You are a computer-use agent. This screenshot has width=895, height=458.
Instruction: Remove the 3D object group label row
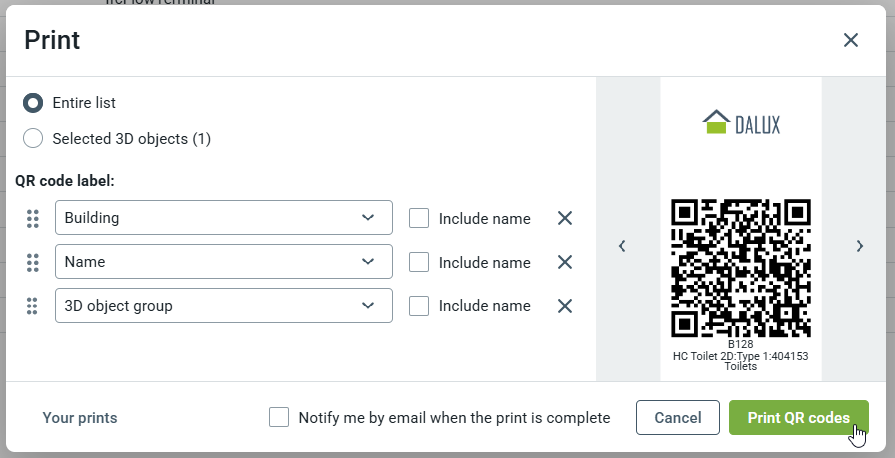coord(565,306)
